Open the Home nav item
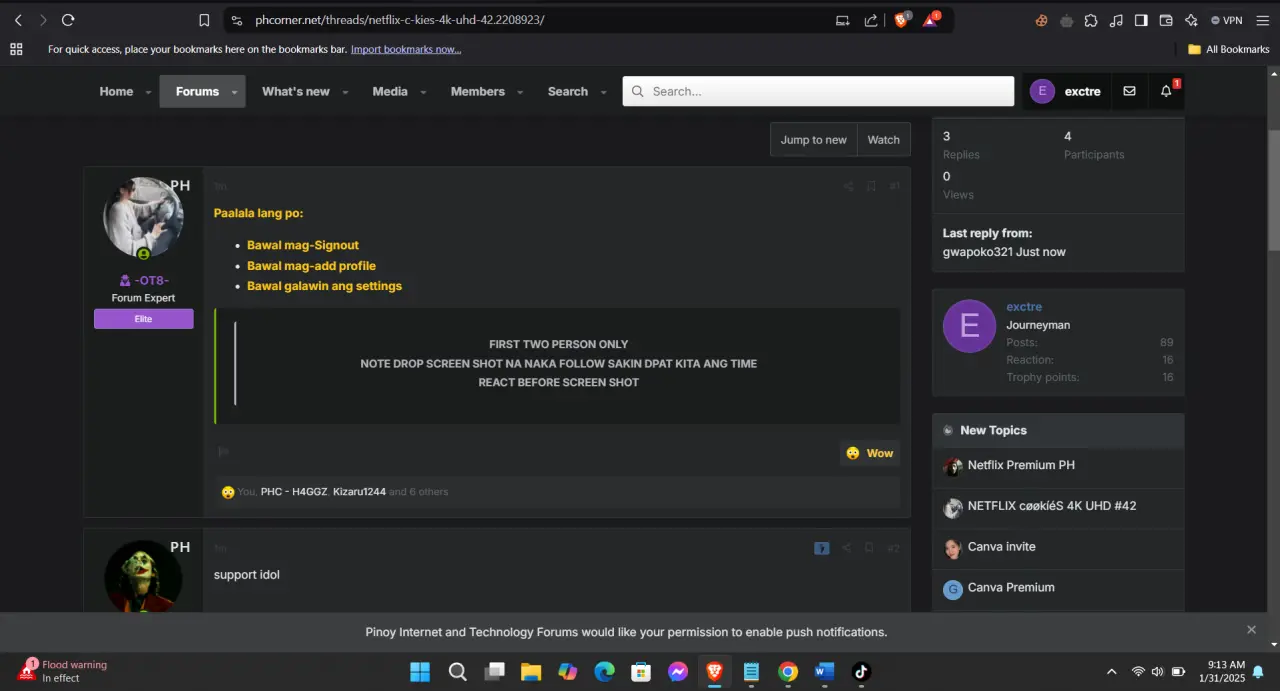 click(116, 91)
